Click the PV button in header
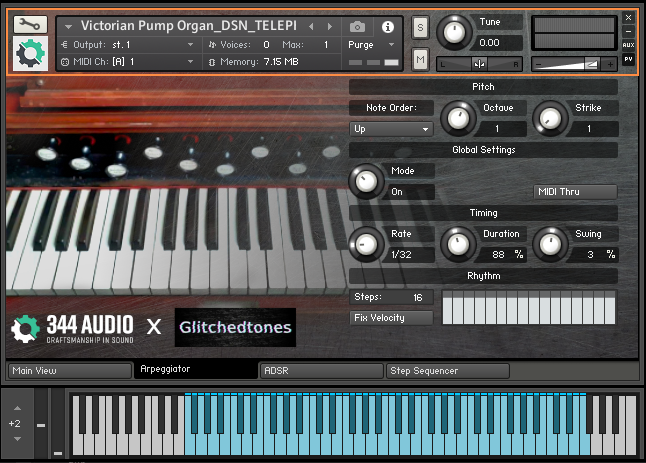This screenshot has width=646, height=463. 628,59
